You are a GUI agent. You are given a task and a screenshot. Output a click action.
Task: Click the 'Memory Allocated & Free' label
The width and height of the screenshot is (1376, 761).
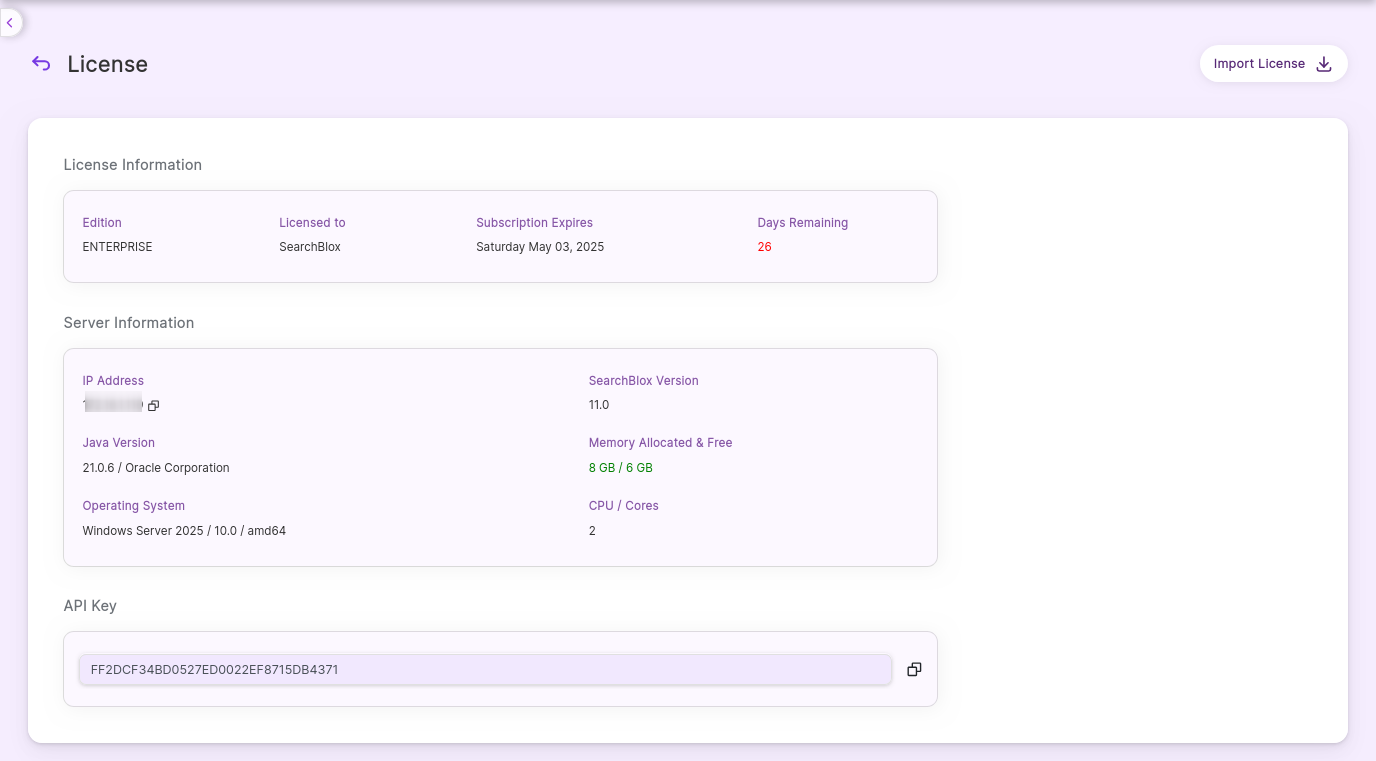click(x=661, y=443)
